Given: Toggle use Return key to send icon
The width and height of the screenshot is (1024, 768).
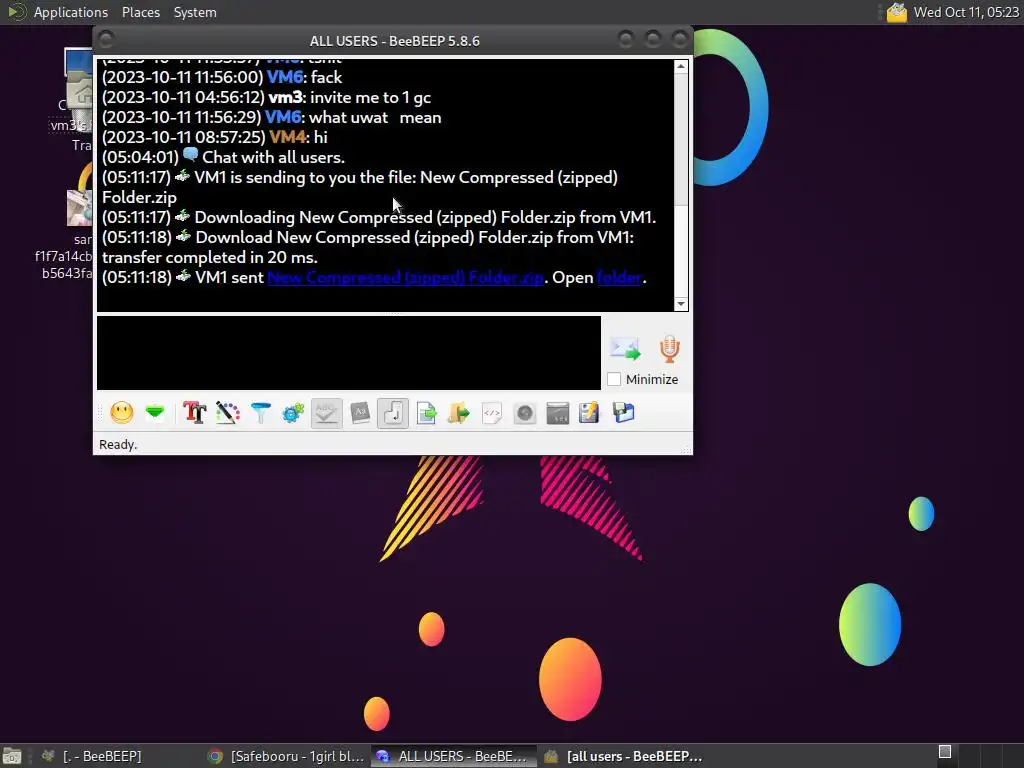Looking at the screenshot, I should pos(393,413).
